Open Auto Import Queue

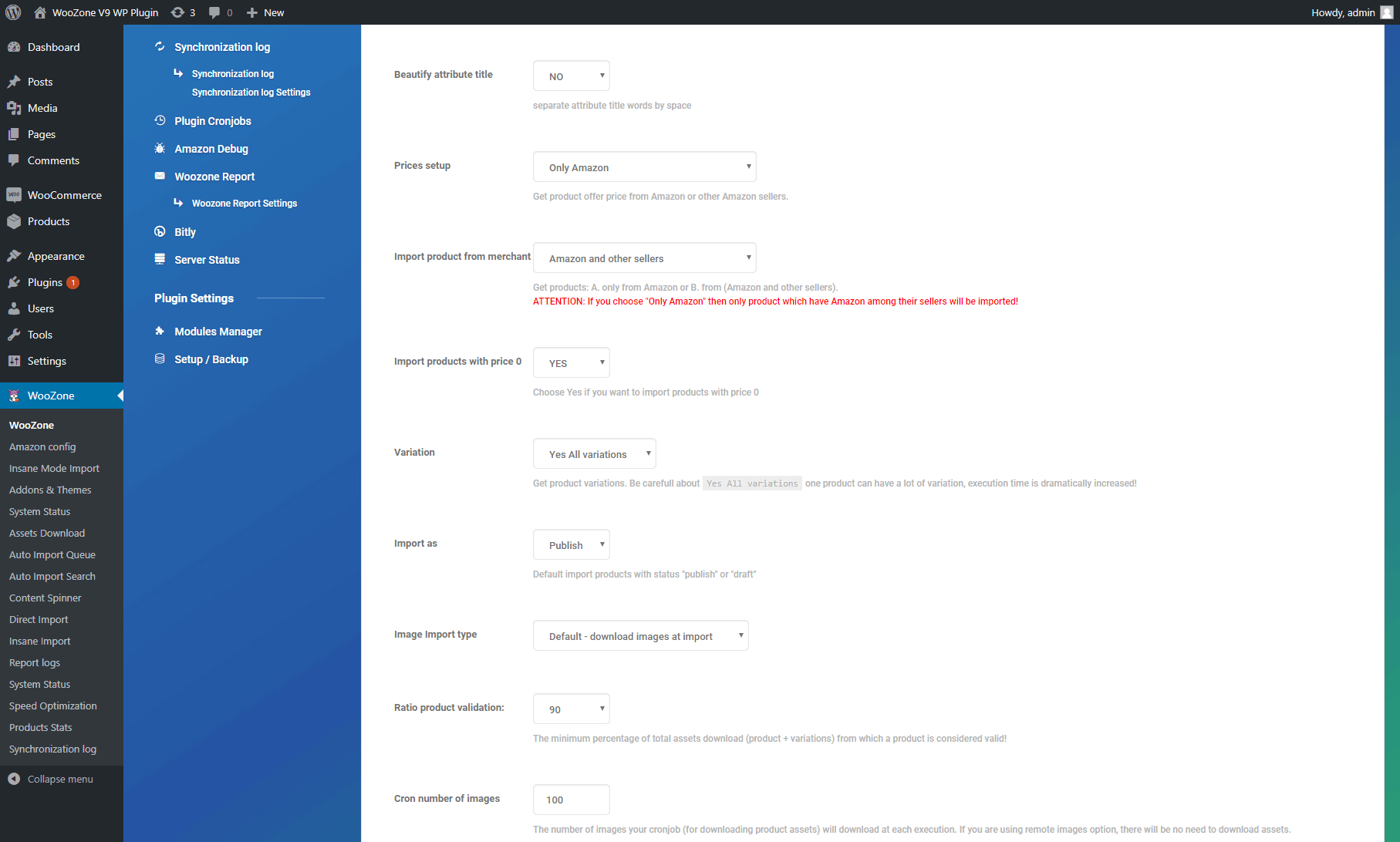click(52, 554)
